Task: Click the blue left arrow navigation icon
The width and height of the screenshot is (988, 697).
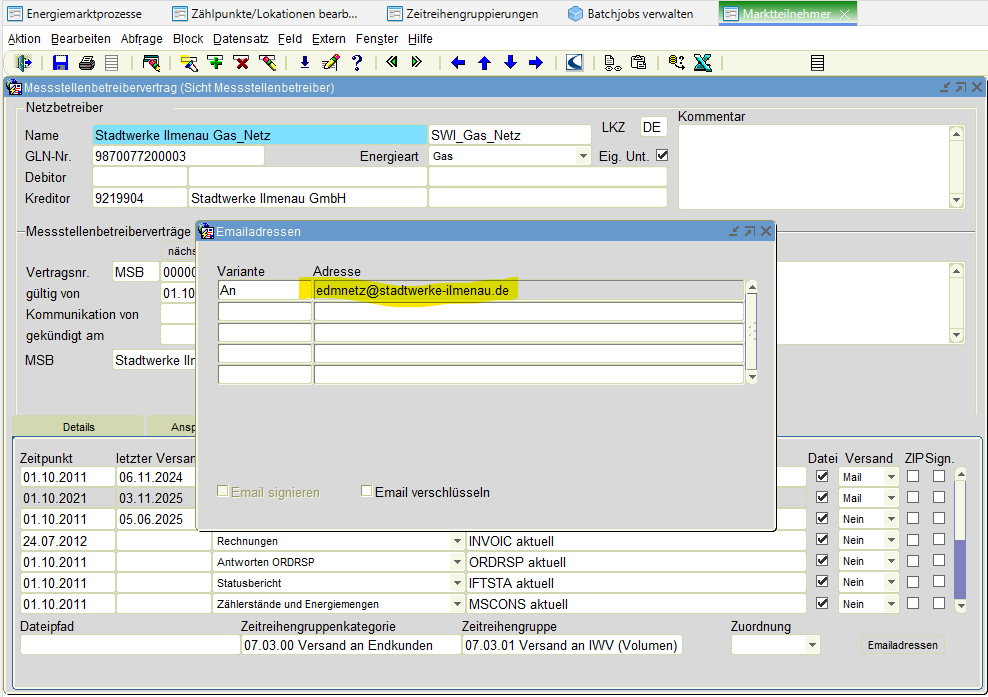Action: click(458, 63)
